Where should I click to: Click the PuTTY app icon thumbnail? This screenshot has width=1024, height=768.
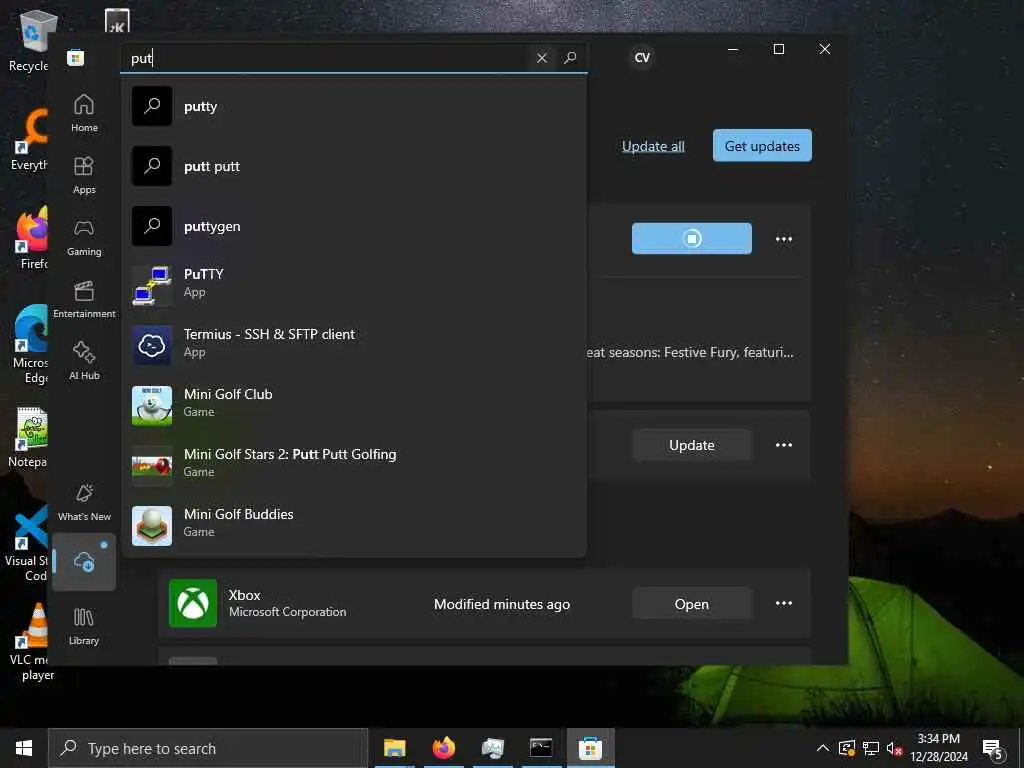152,285
